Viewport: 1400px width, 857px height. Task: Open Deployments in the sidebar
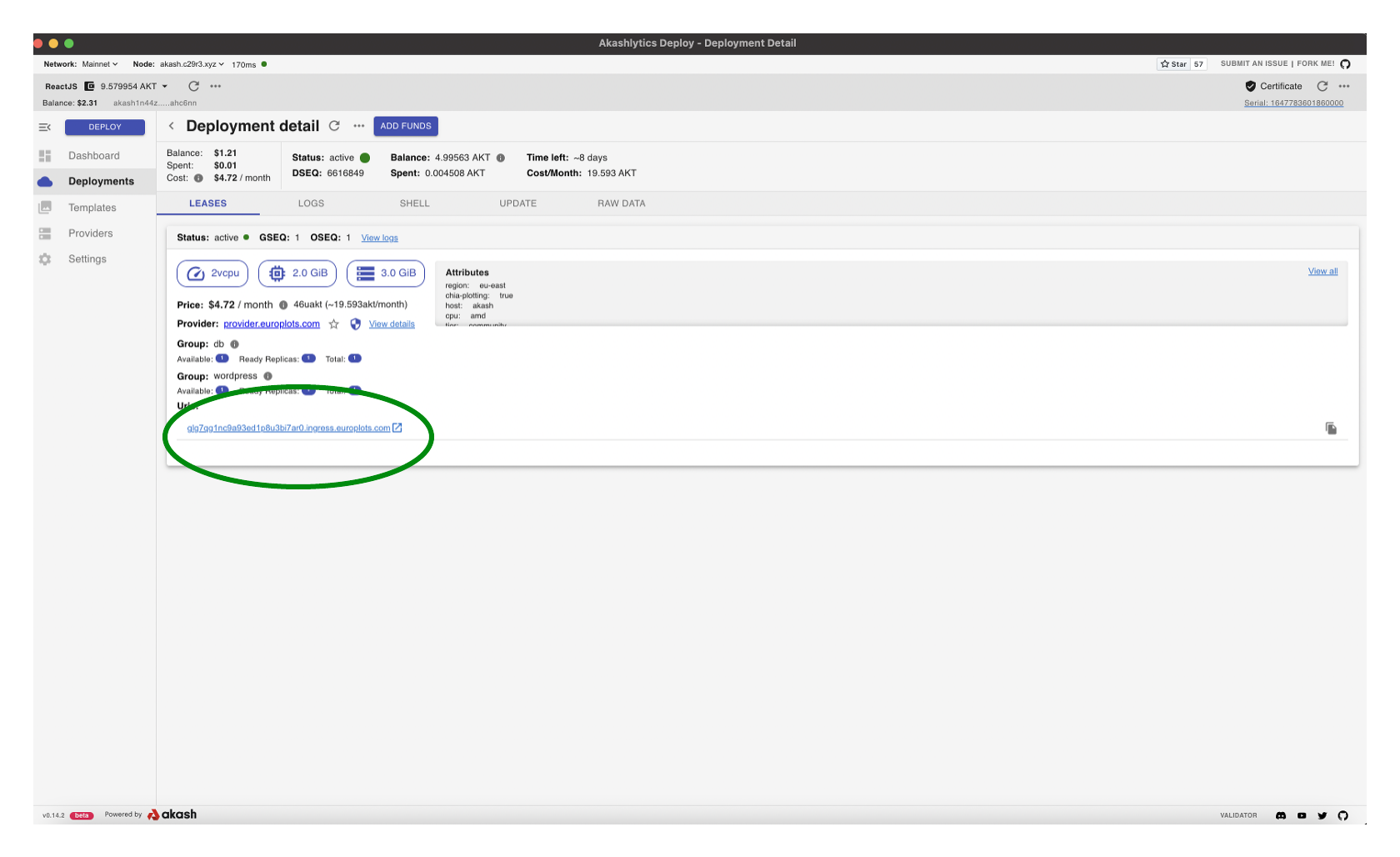click(x=94, y=182)
